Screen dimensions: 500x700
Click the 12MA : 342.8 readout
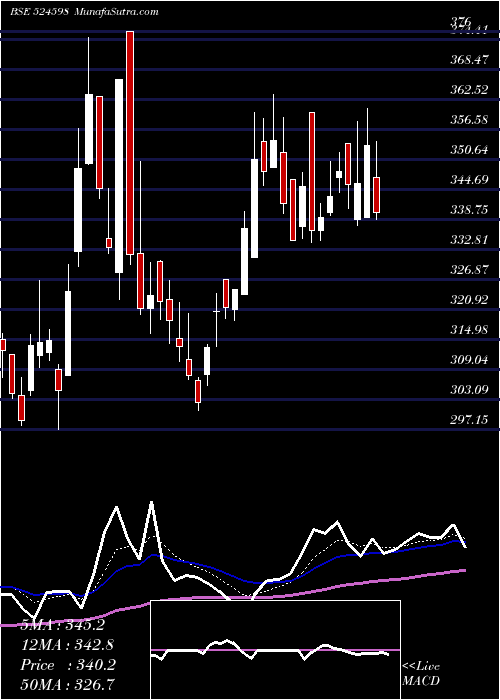pos(67,645)
